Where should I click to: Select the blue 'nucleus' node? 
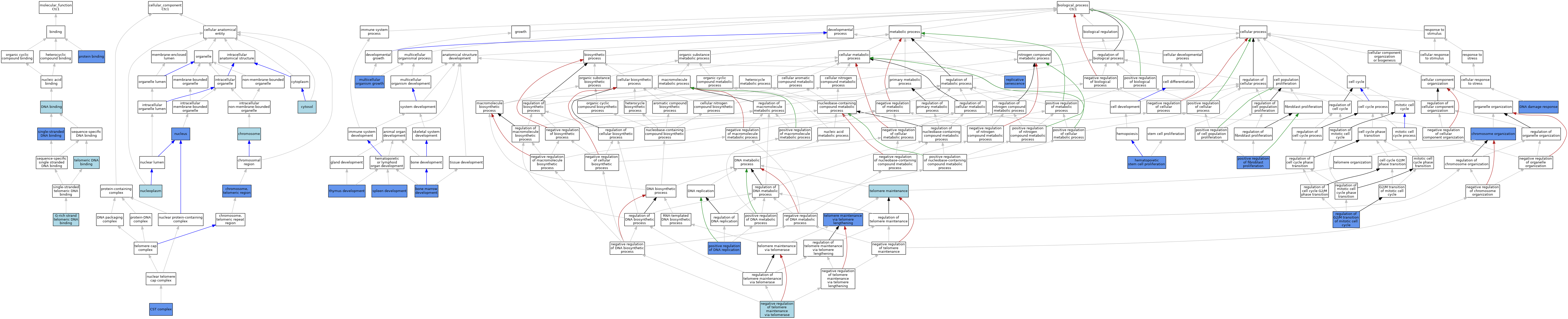click(180, 134)
